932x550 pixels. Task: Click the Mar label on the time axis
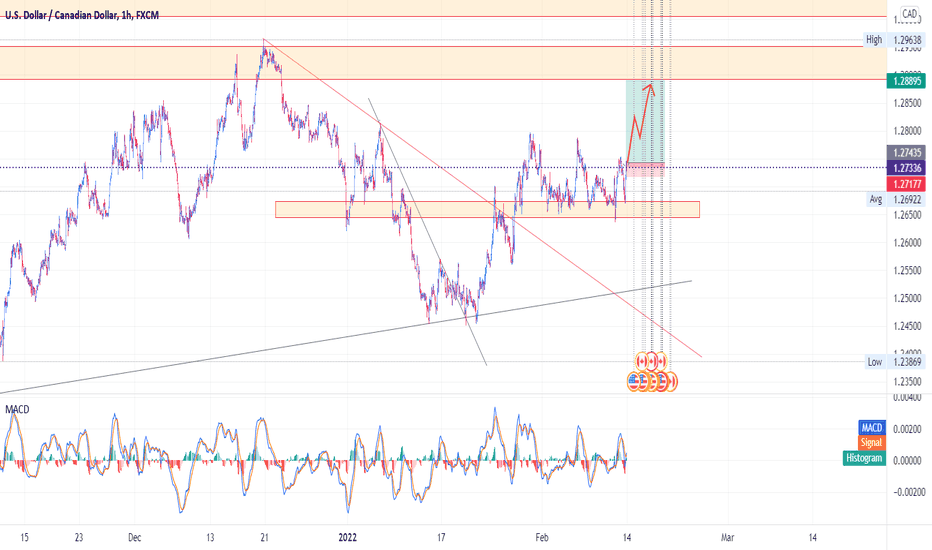[x=727, y=538]
